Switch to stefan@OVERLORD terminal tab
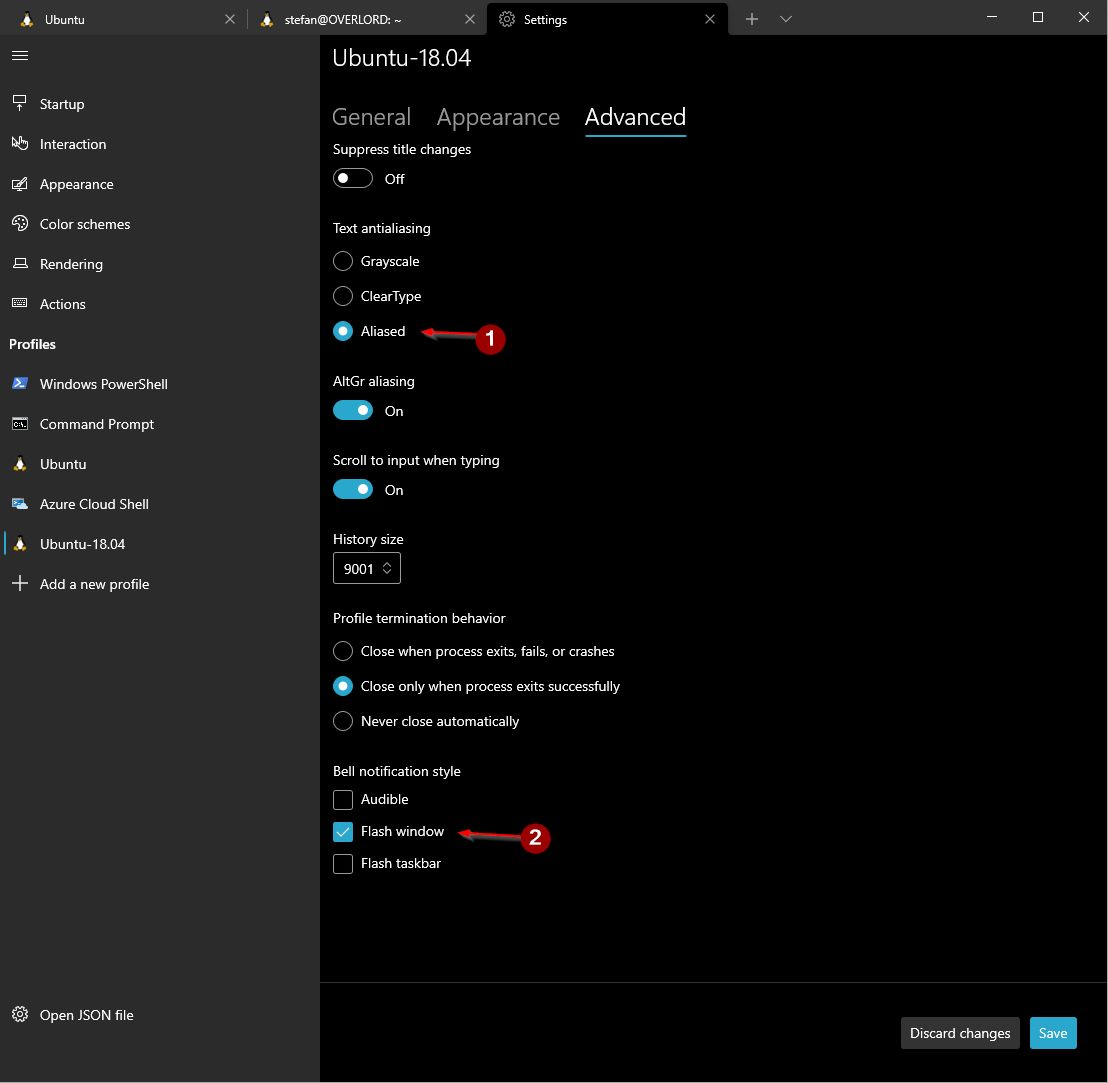The height and width of the screenshot is (1083, 1108). (x=367, y=19)
